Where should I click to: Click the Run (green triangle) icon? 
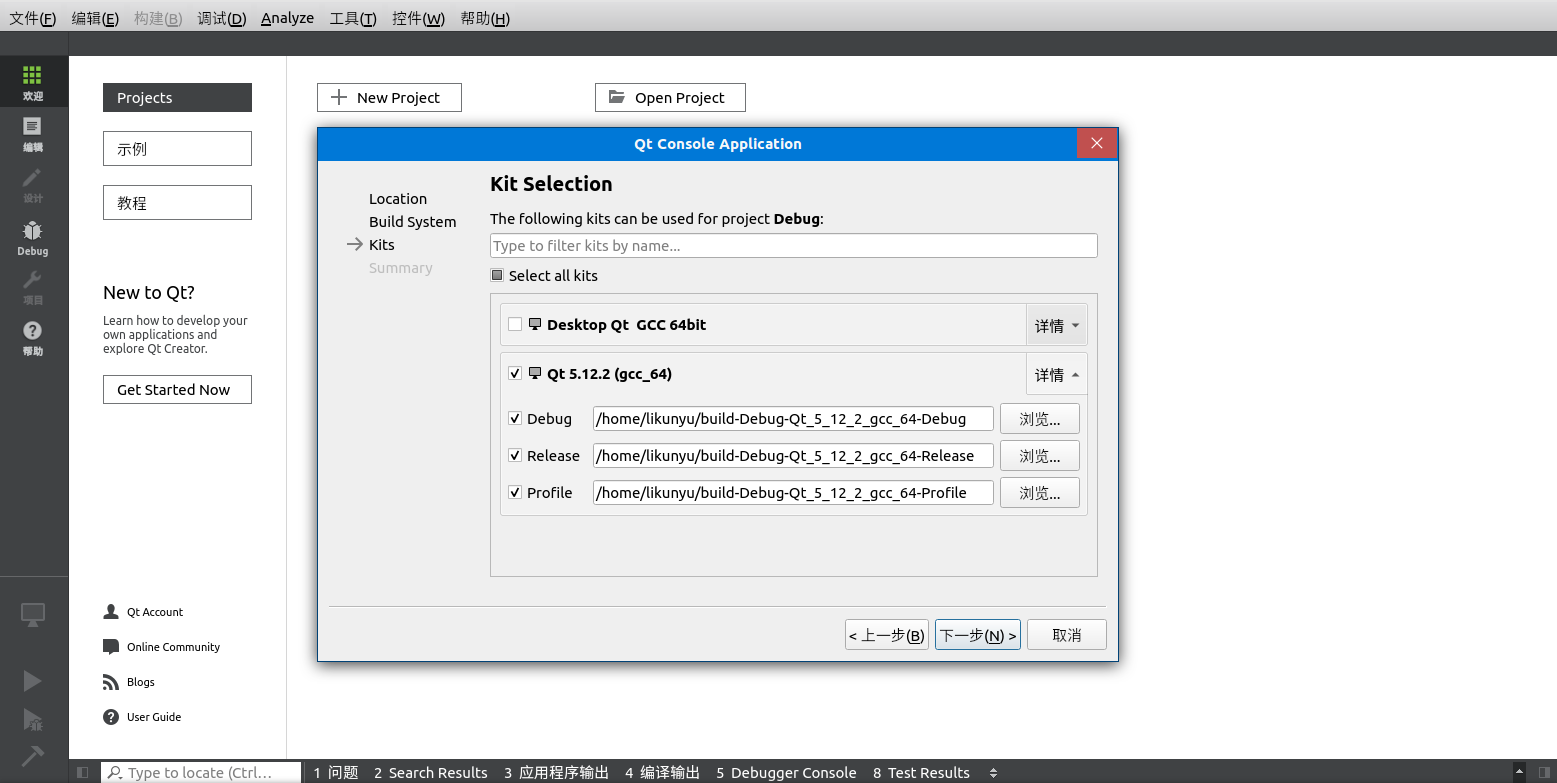(33, 680)
